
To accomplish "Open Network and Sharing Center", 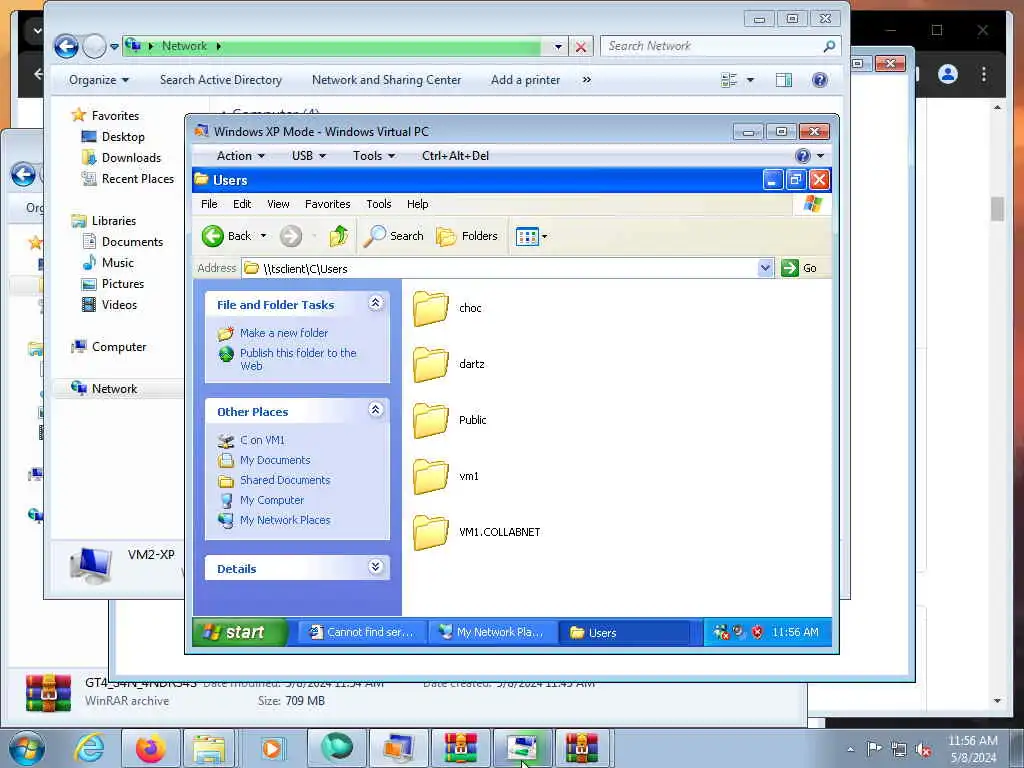I will 386,80.
